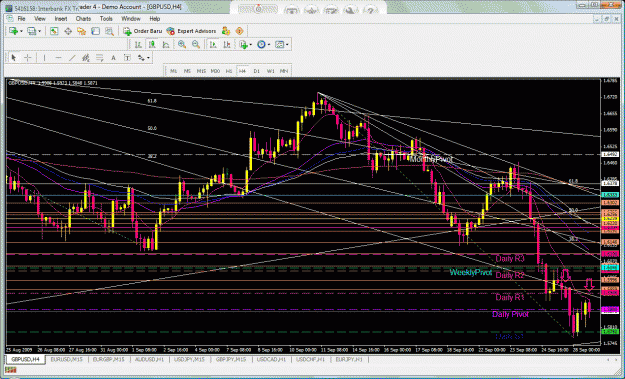Switch chart to bar chart mode
This screenshot has width=625, height=379.
[x=138, y=45]
